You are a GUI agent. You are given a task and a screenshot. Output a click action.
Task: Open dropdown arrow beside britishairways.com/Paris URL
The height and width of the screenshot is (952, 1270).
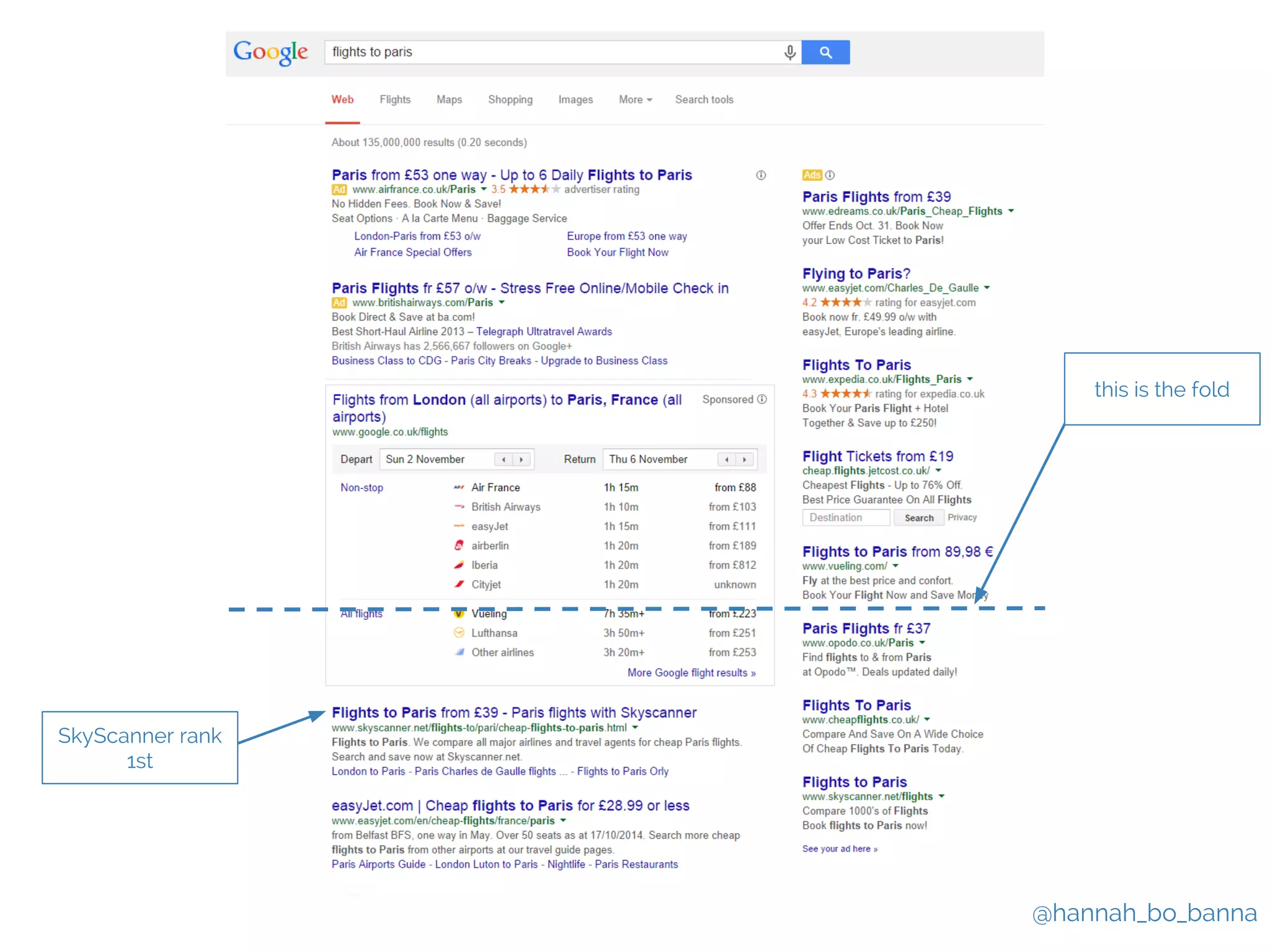pyautogui.click(x=502, y=302)
